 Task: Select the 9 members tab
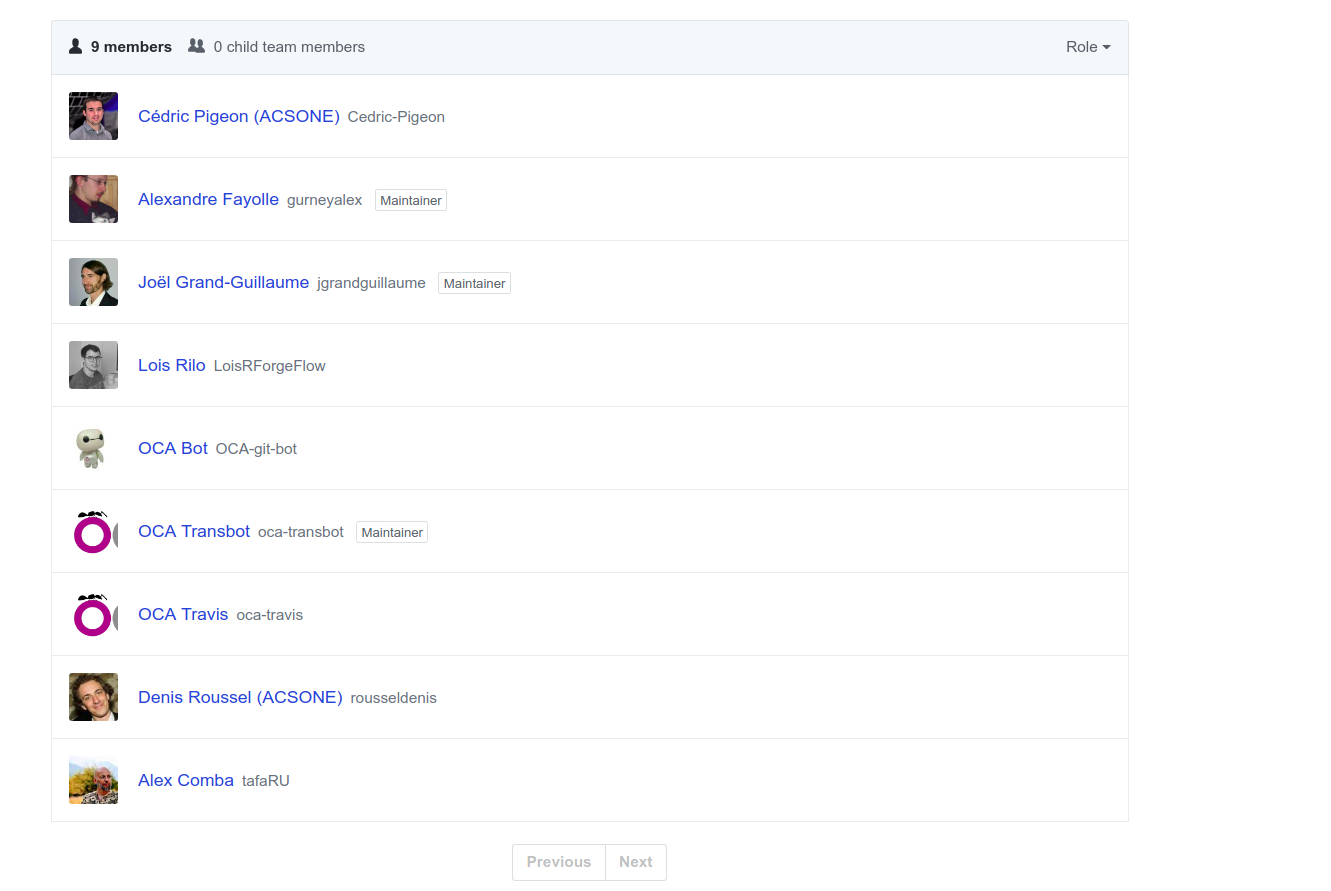click(120, 47)
